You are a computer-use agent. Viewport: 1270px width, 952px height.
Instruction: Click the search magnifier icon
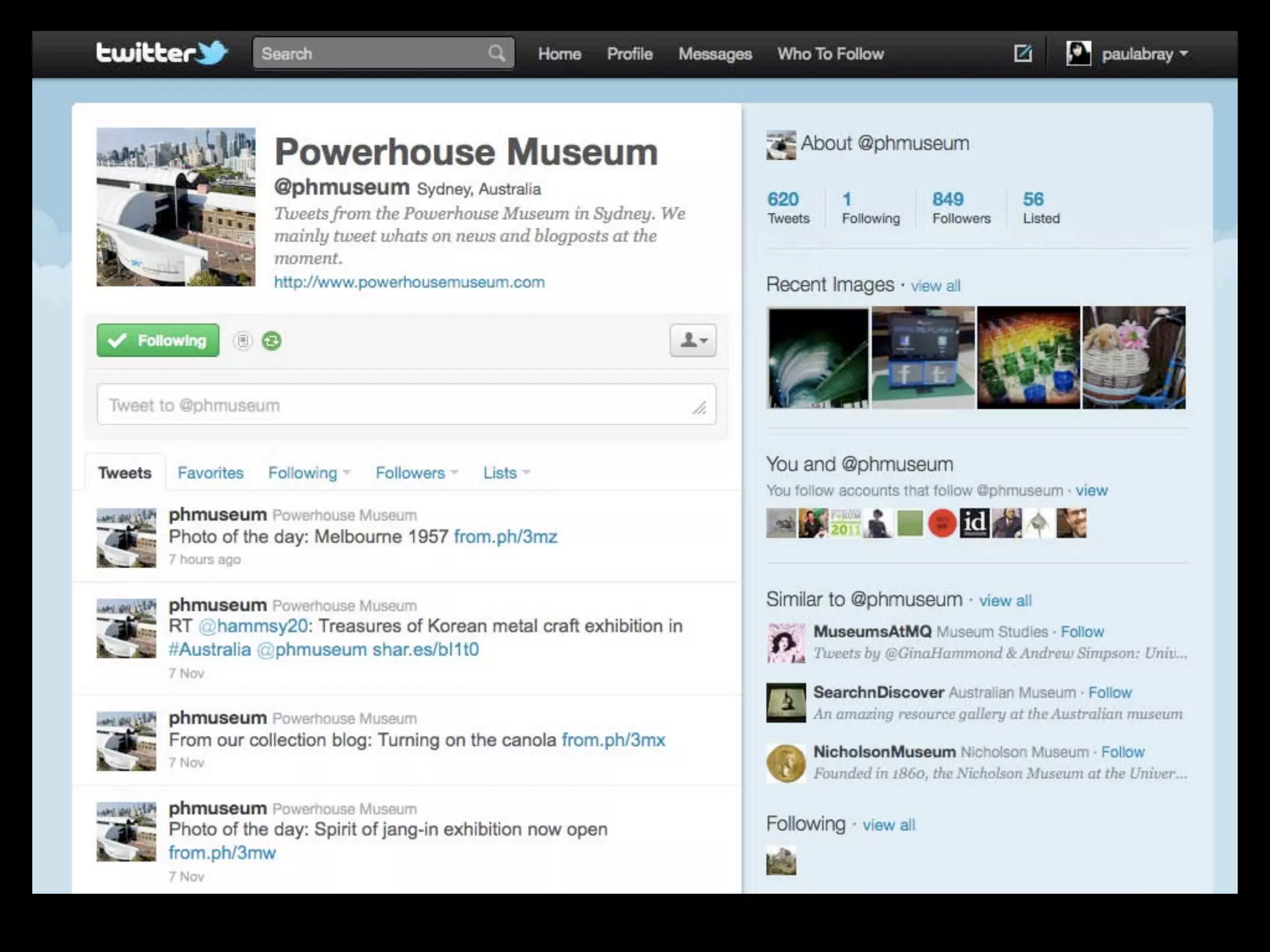tap(496, 53)
